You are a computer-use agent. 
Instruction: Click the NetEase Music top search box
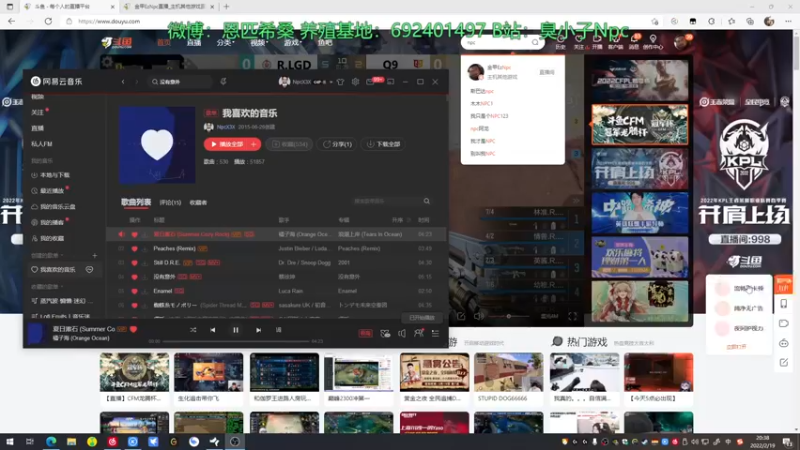click(x=180, y=82)
